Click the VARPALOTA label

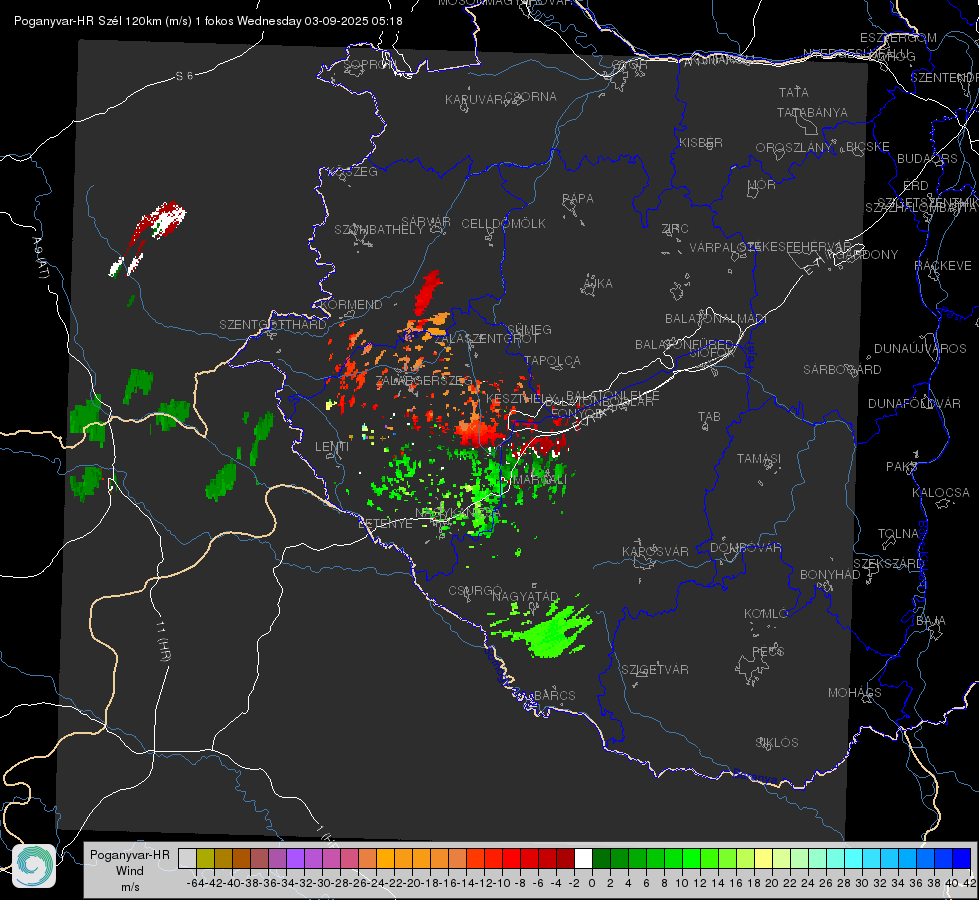[723, 247]
